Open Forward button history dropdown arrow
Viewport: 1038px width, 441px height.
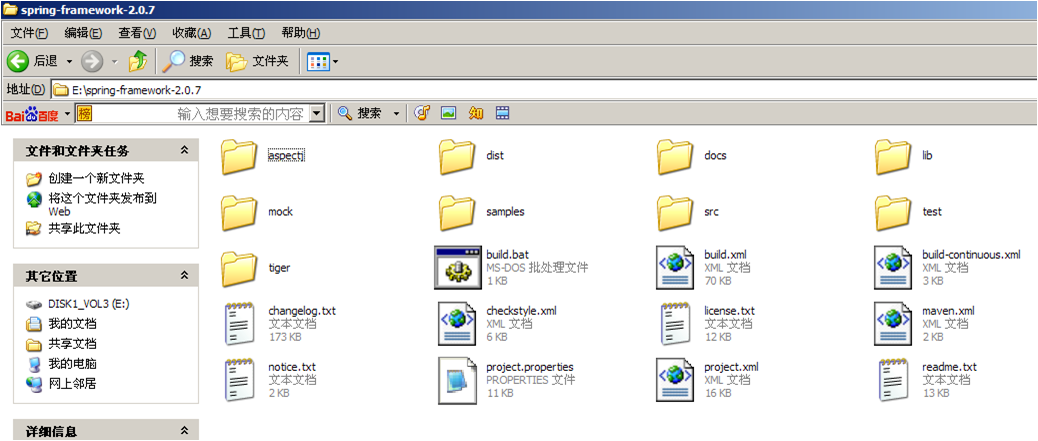point(114,62)
